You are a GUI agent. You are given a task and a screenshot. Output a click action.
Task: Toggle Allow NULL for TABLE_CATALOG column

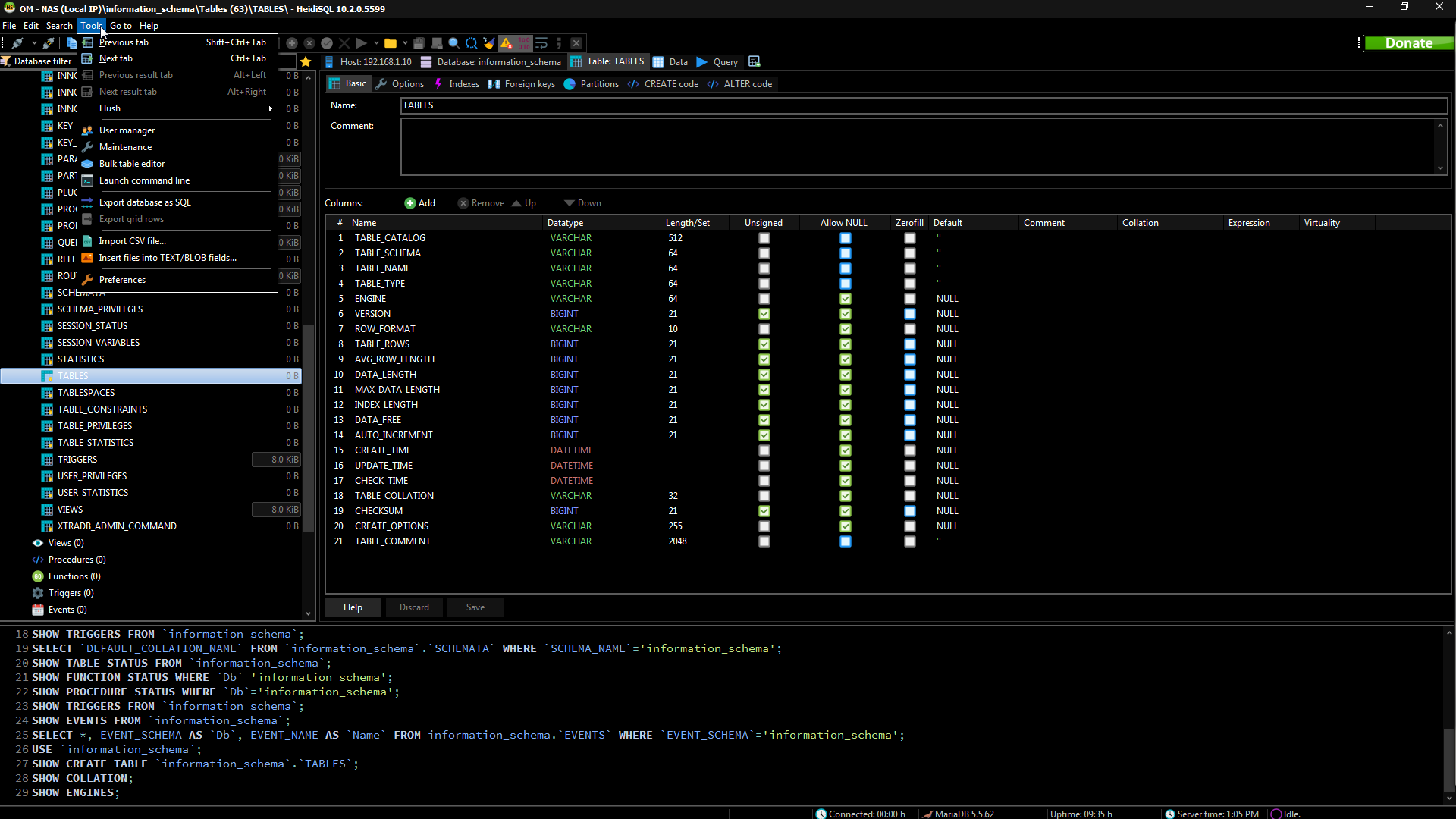point(845,238)
